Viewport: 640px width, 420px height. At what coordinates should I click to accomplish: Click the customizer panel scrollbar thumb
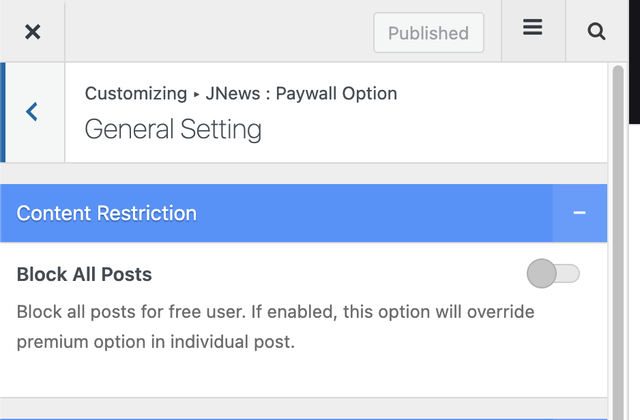[618, 241]
